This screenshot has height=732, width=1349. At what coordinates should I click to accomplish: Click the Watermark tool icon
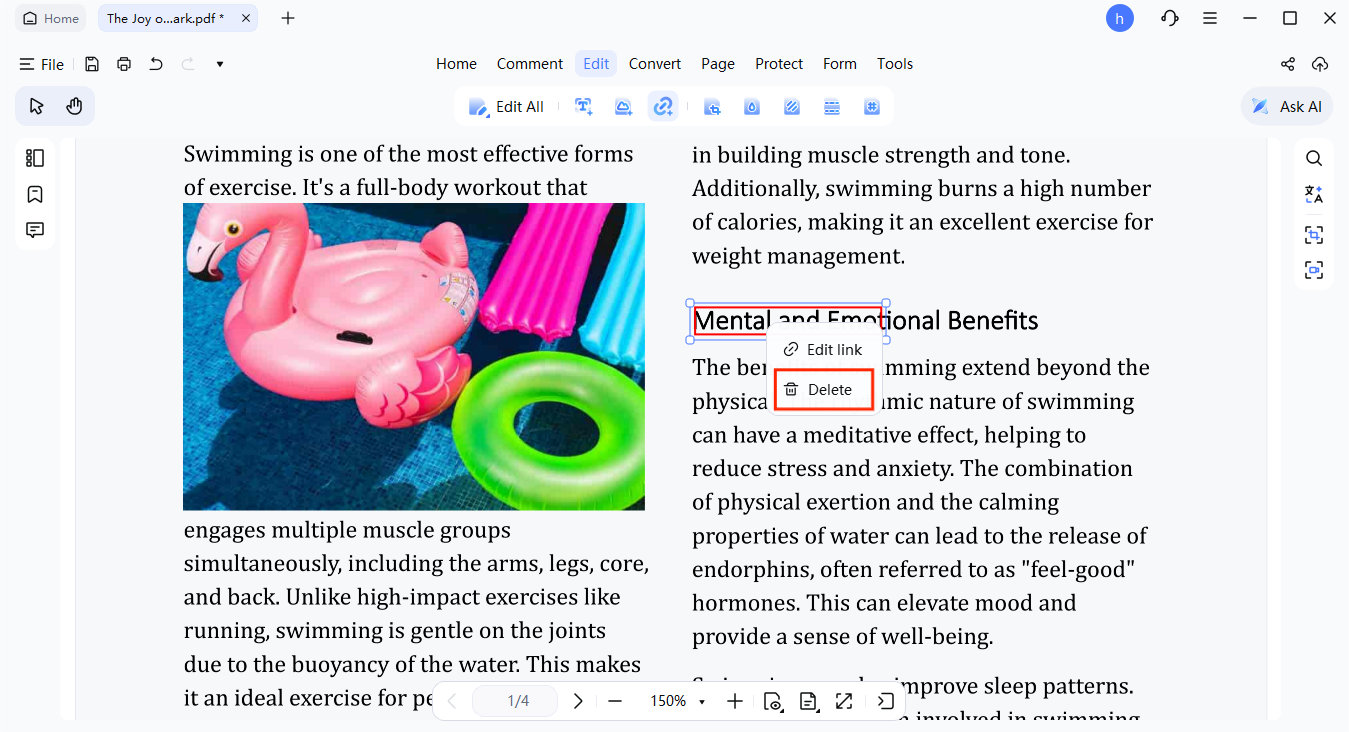[752, 107]
